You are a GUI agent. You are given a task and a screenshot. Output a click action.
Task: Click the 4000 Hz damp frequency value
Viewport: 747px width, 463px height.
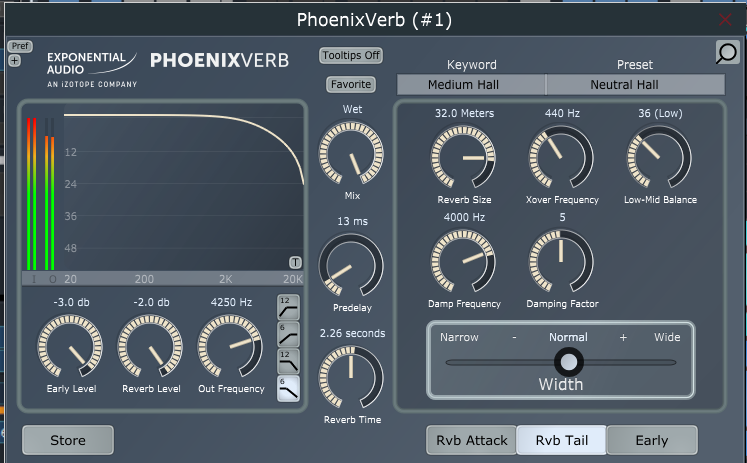click(464, 218)
